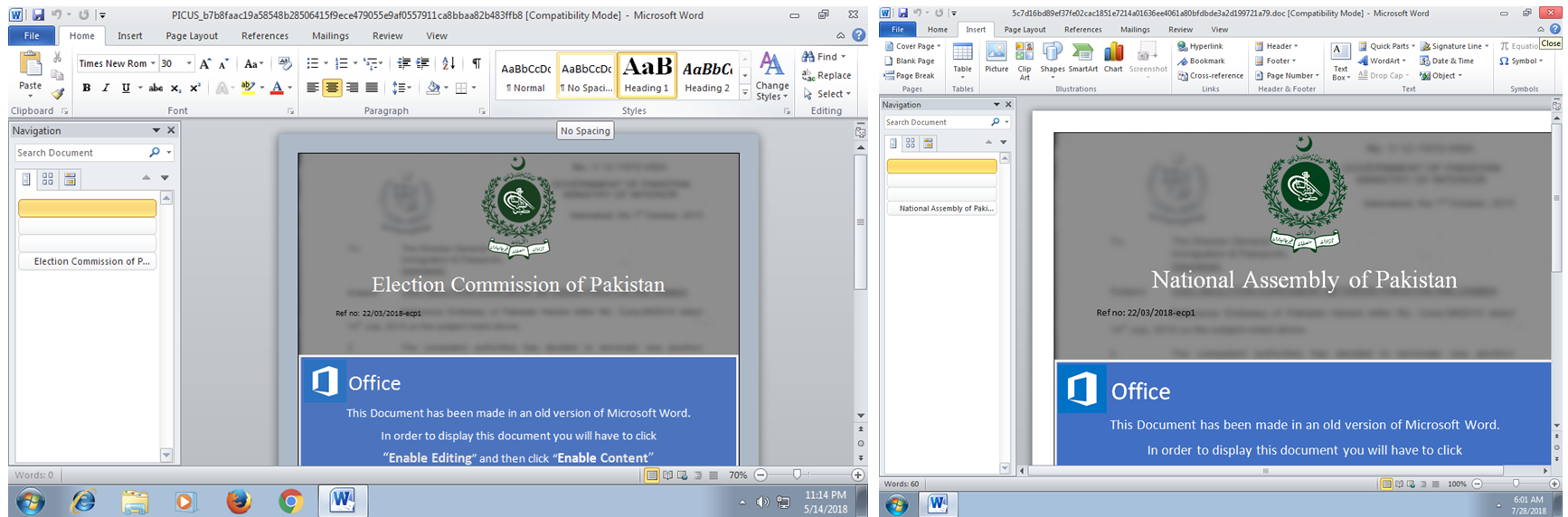Select the "National Assembly of Paki..." navigation heading
Image resolution: width=1568 pixels, height=517 pixels.
coord(942,208)
